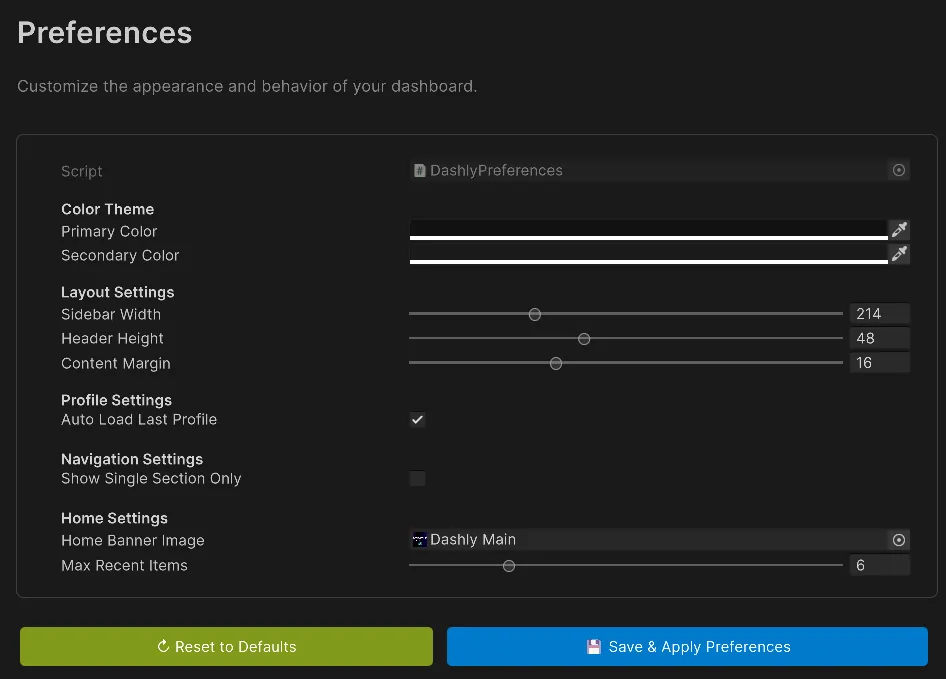This screenshot has height=679, width=946.
Task: Click the eyedropper next to Primary Color
Action: (898, 229)
